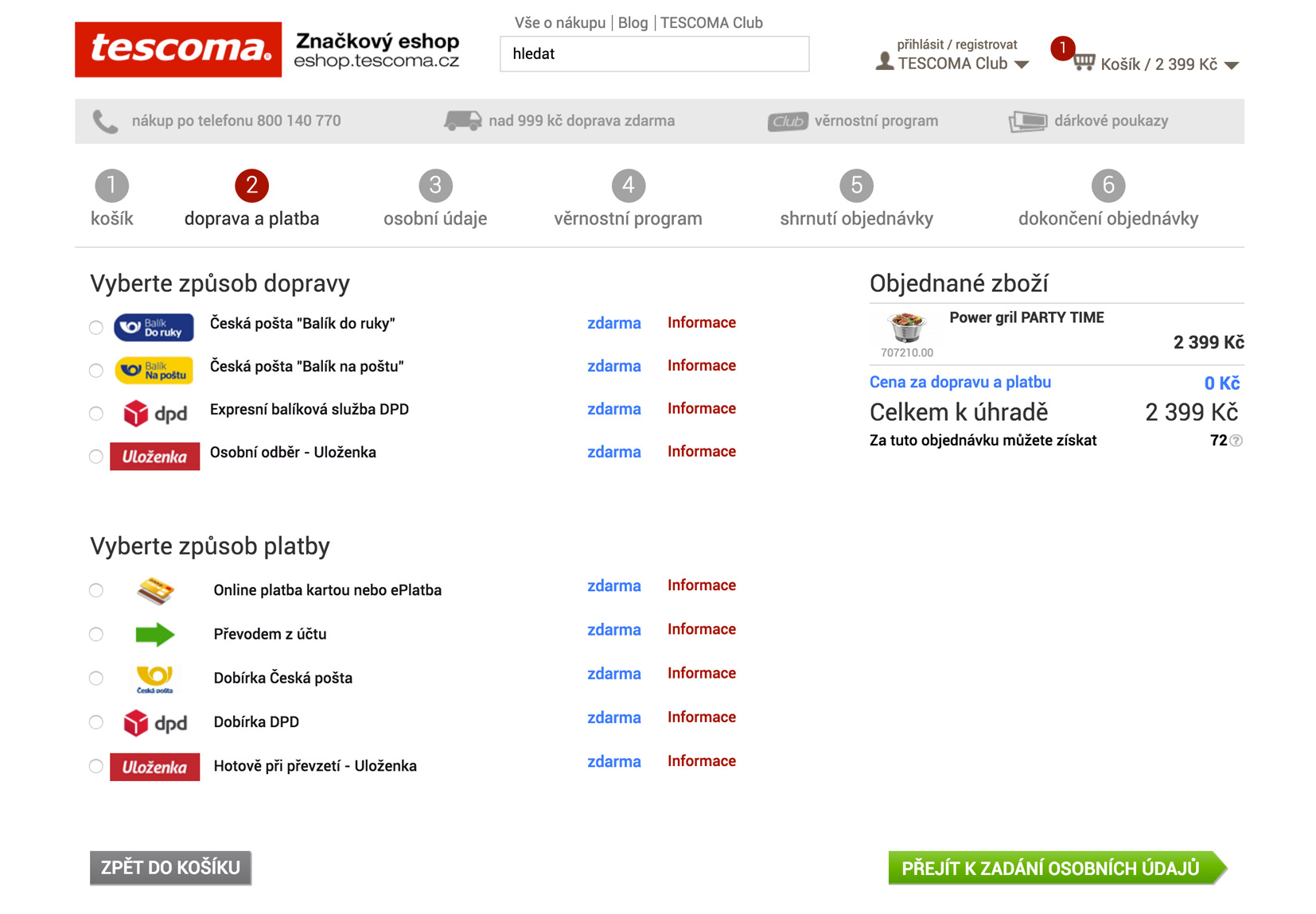Screen dimensions: 1316x914
Task: Open the TESCOMA Club top link
Action: click(x=711, y=23)
